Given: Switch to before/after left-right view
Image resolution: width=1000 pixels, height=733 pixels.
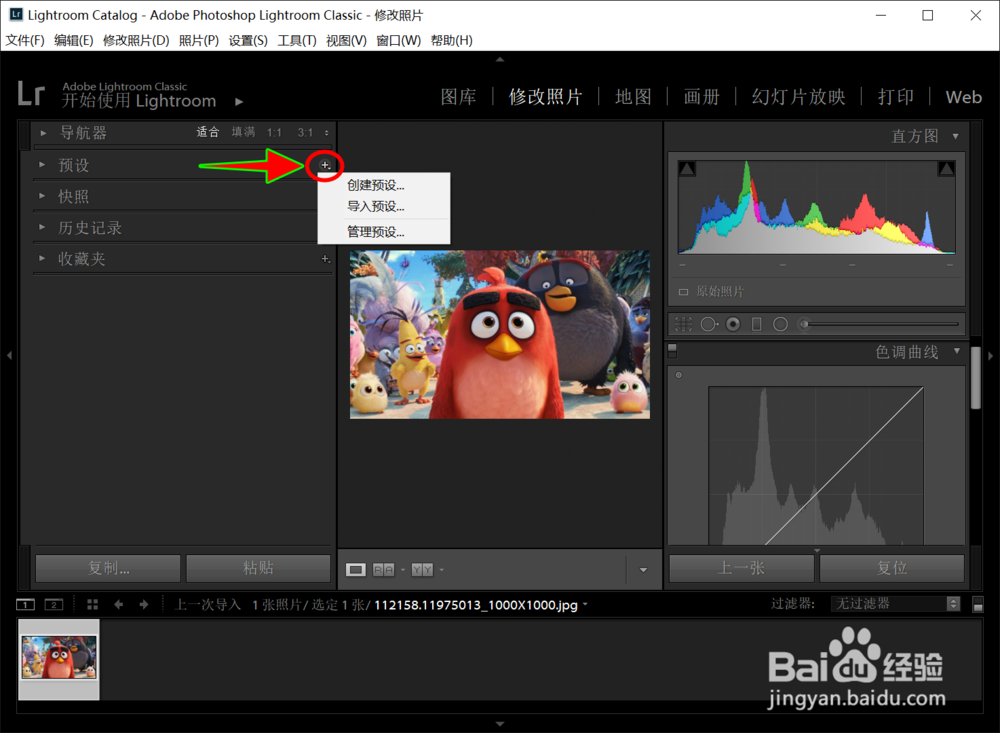Looking at the screenshot, I should [x=383, y=570].
